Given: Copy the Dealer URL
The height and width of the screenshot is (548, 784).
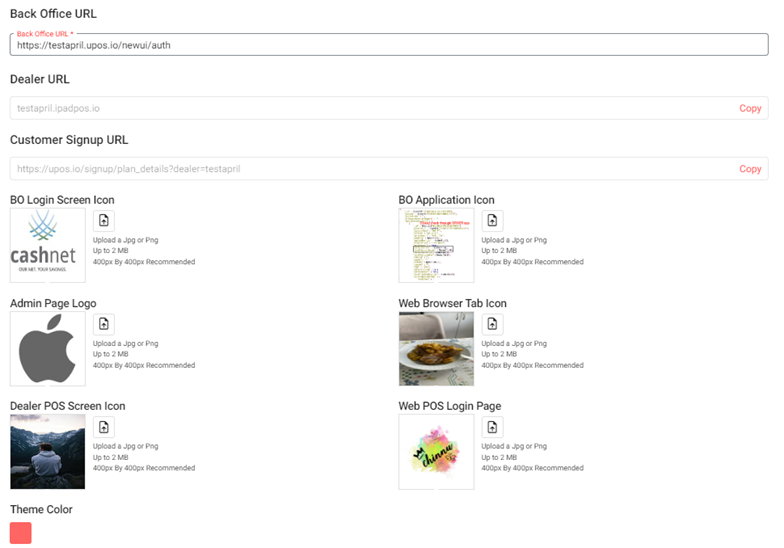Looking at the screenshot, I should click(x=750, y=108).
